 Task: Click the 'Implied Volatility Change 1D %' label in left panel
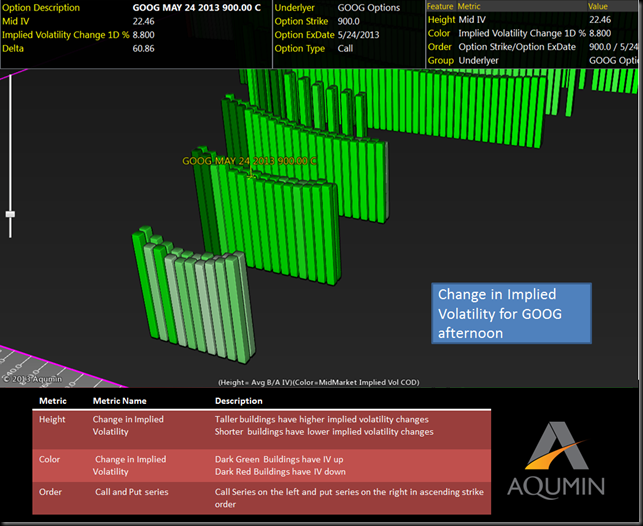click(x=66, y=35)
